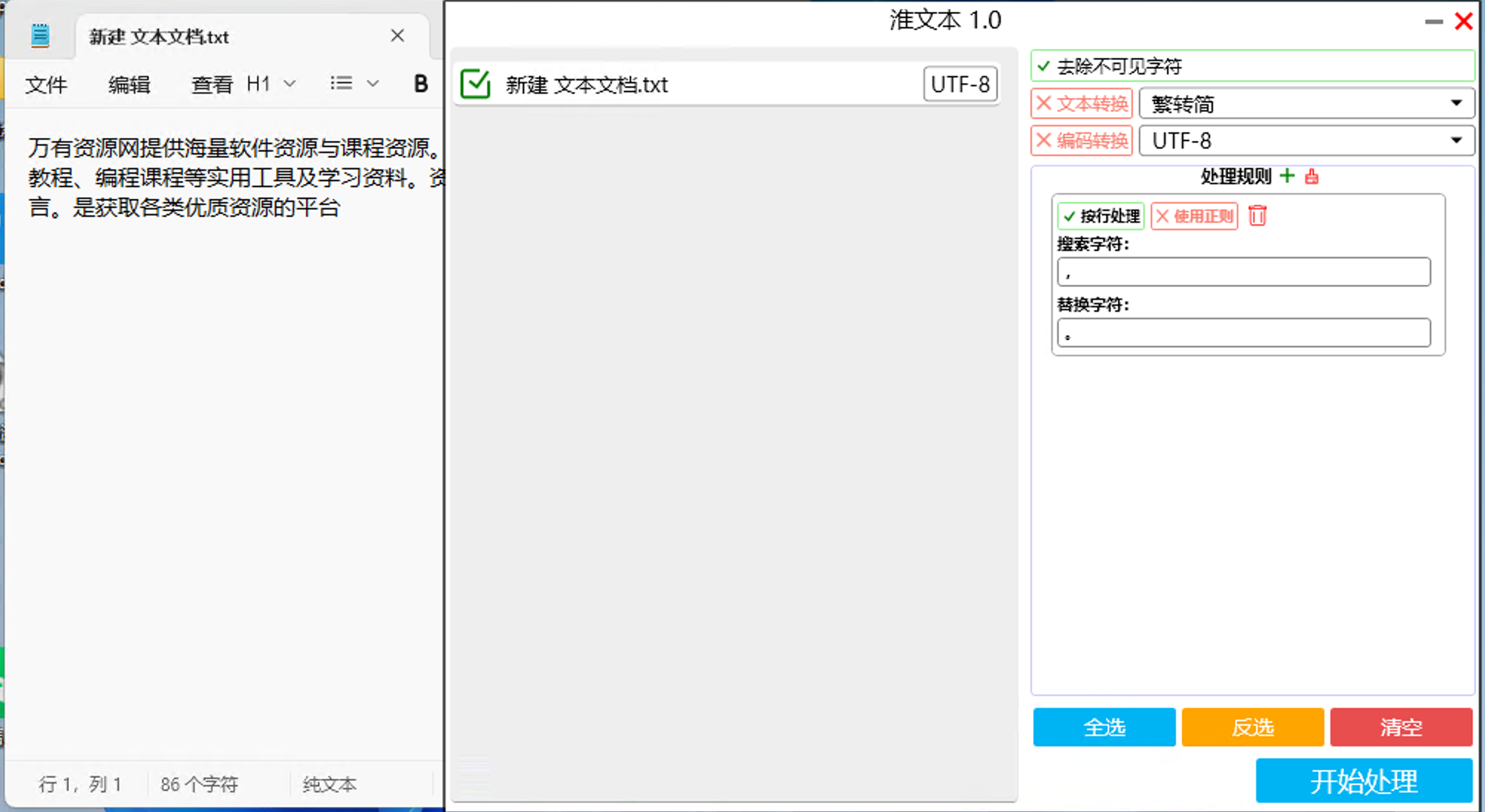Click the bold B icon in Notepad
Image resolution: width=1485 pixels, height=812 pixels.
pos(420,84)
